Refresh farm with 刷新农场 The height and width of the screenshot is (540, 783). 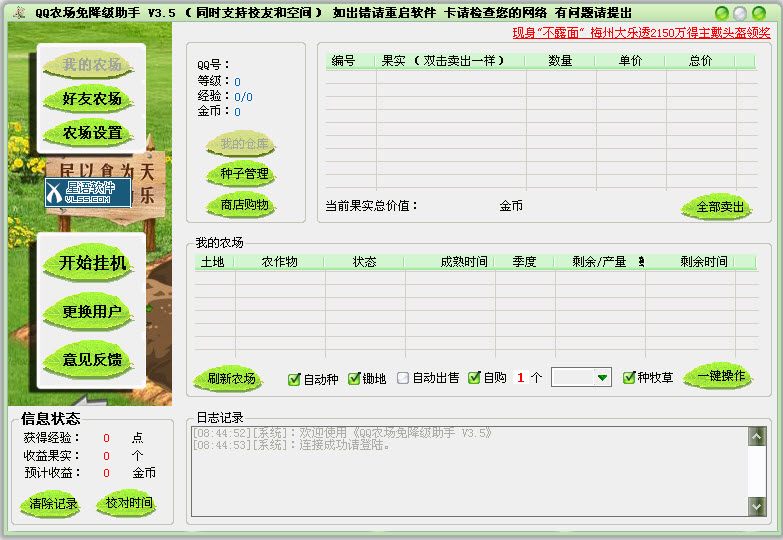[229, 379]
